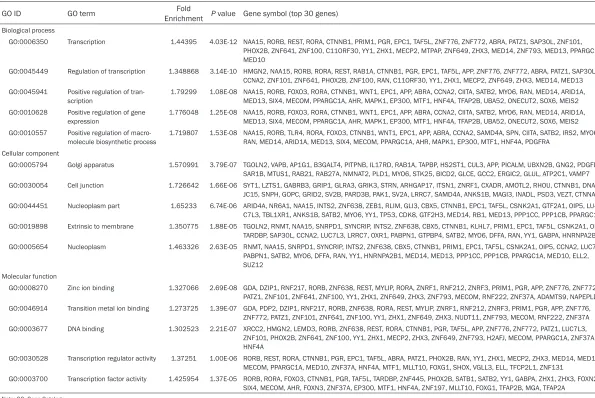Click P value 1.08E-08
Viewport: 595px width, 398px height.
tap(223, 92)
